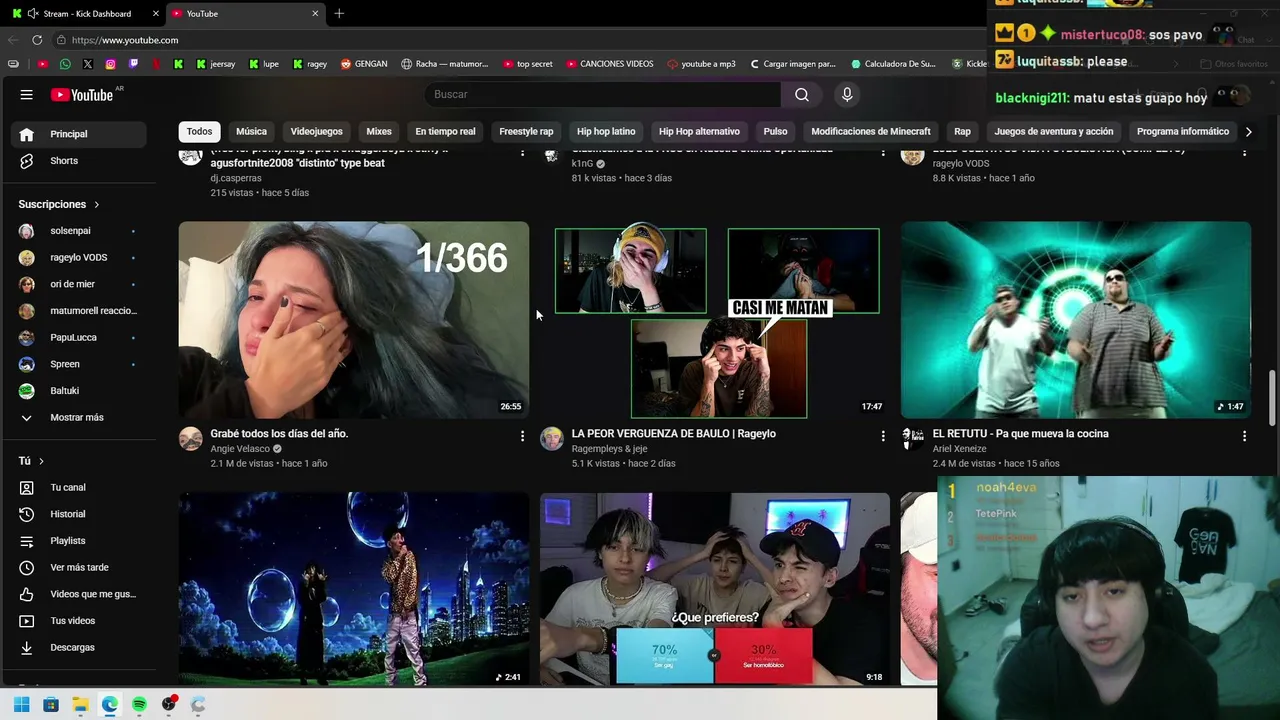This screenshot has width=1280, height=720.
Task: Open Tus videos in the sidebar
Action: click(x=80, y=621)
